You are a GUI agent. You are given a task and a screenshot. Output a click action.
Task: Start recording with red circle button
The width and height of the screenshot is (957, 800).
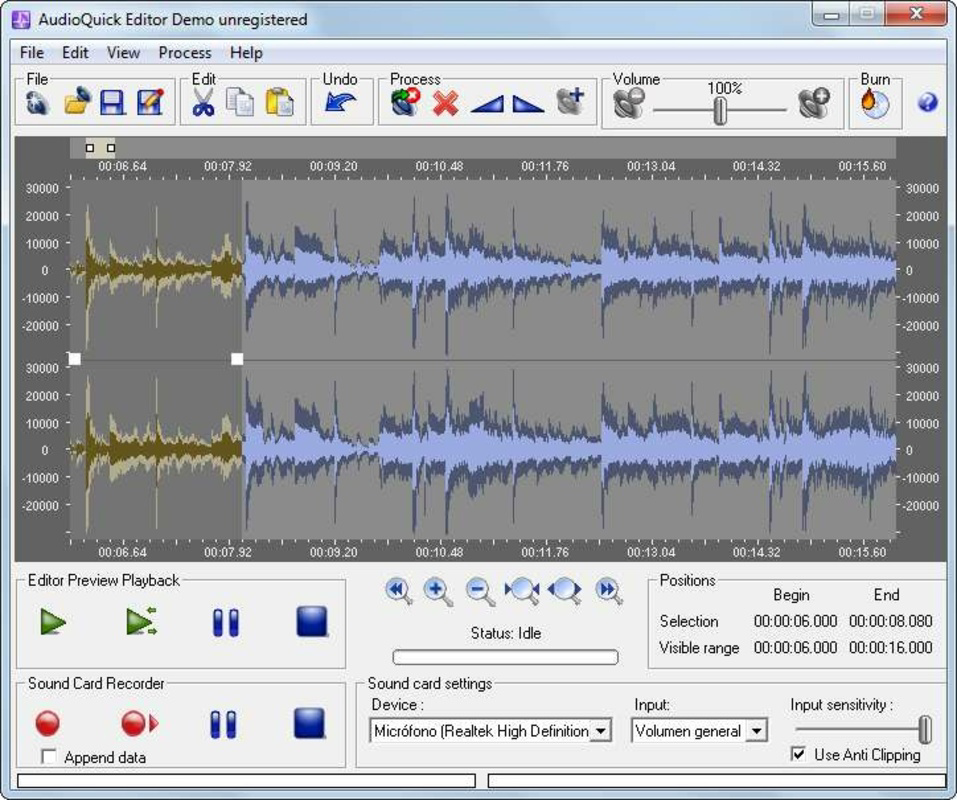[48, 723]
